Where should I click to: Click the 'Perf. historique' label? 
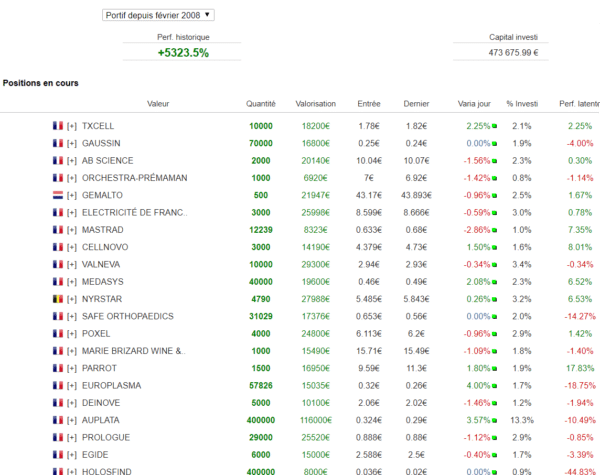[183, 37]
